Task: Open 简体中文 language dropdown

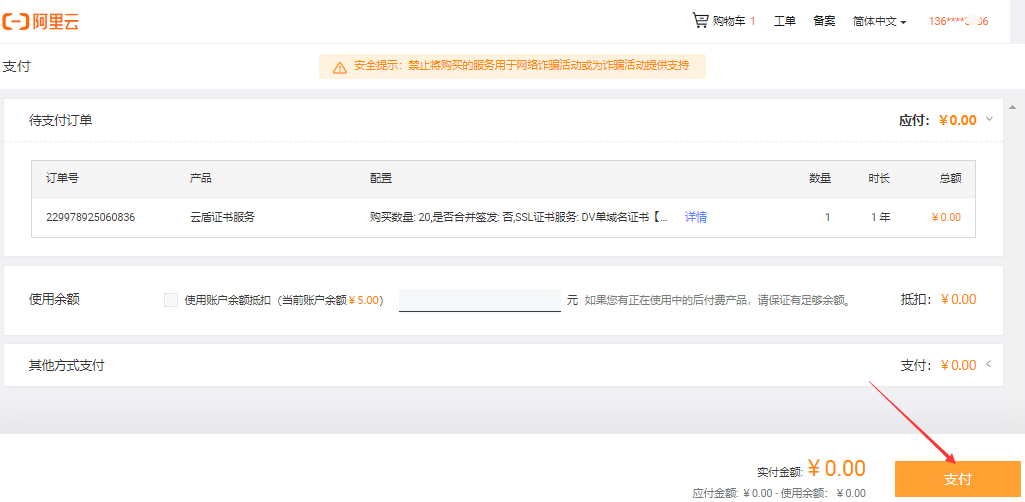Action: pos(879,21)
